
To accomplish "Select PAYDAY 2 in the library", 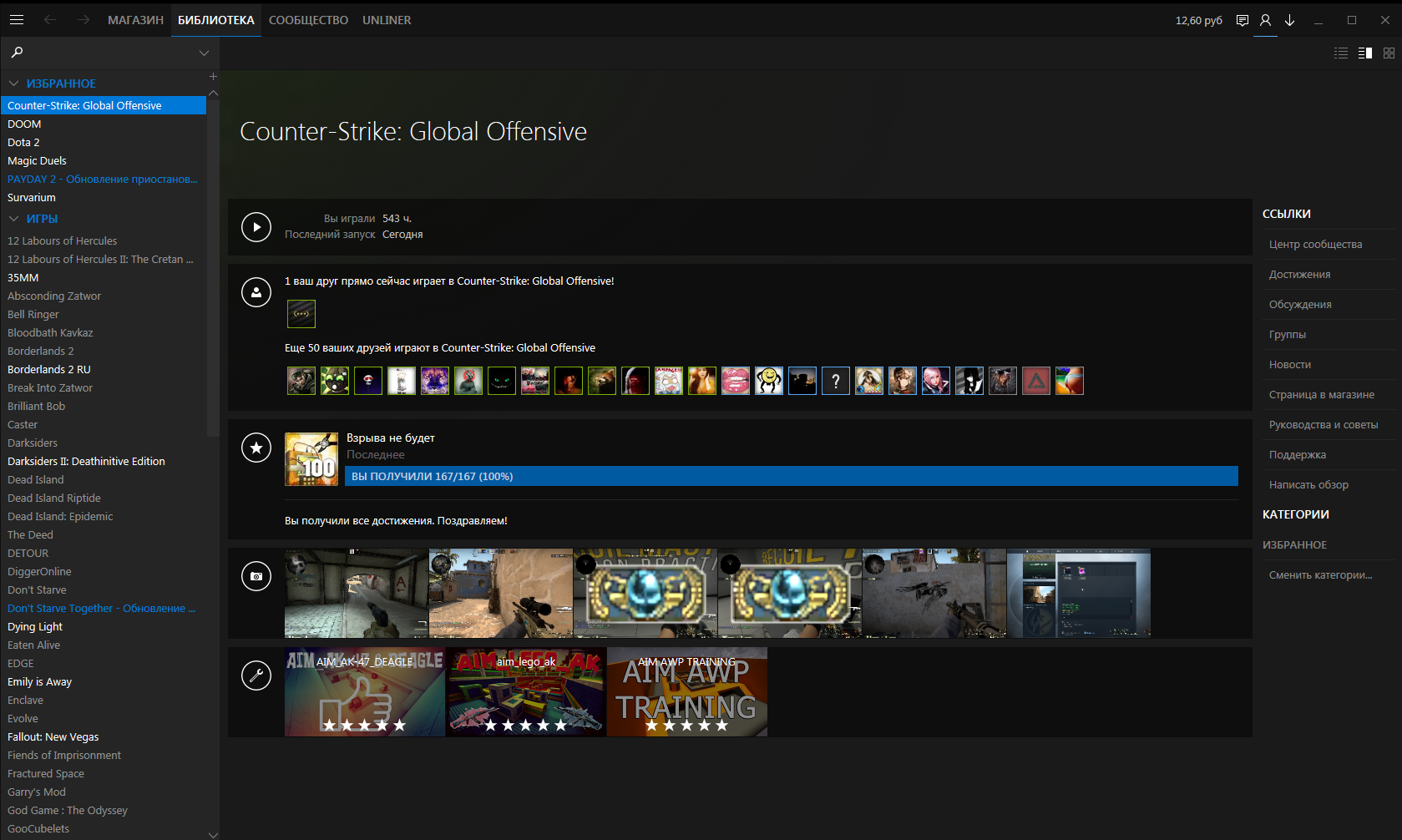I will tap(104, 179).
